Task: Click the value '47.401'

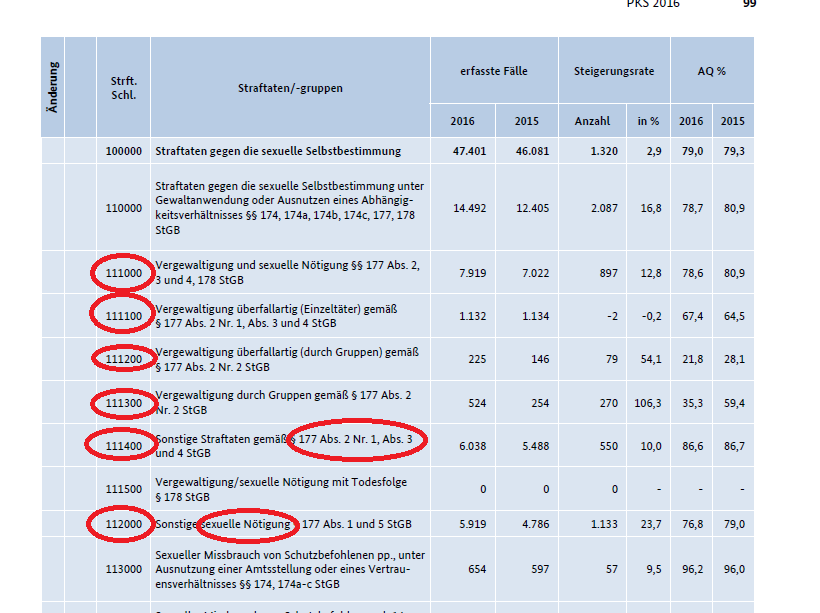Action: (x=469, y=151)
